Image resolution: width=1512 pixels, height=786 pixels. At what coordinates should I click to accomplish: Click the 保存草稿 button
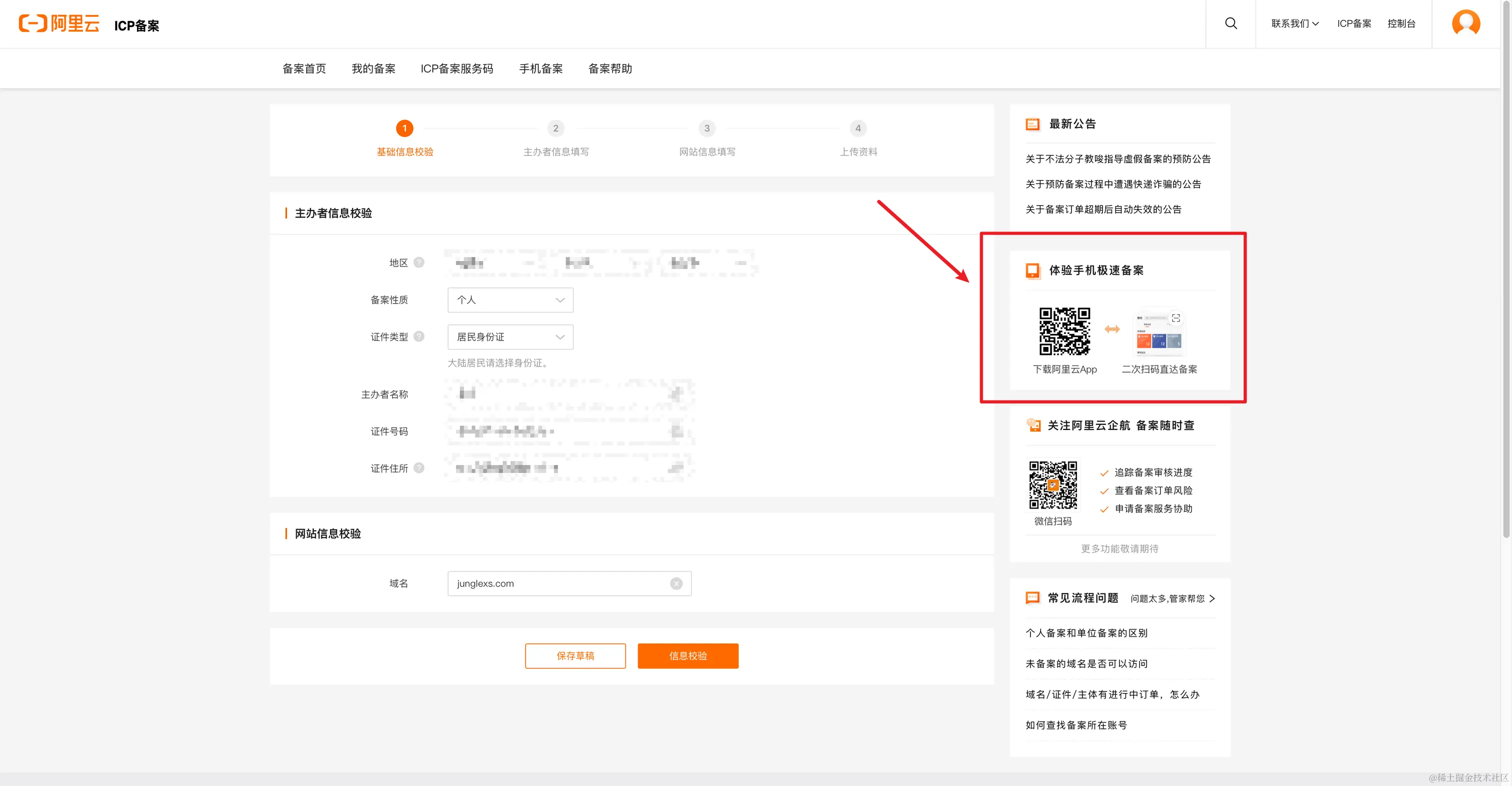coord(575,655)
